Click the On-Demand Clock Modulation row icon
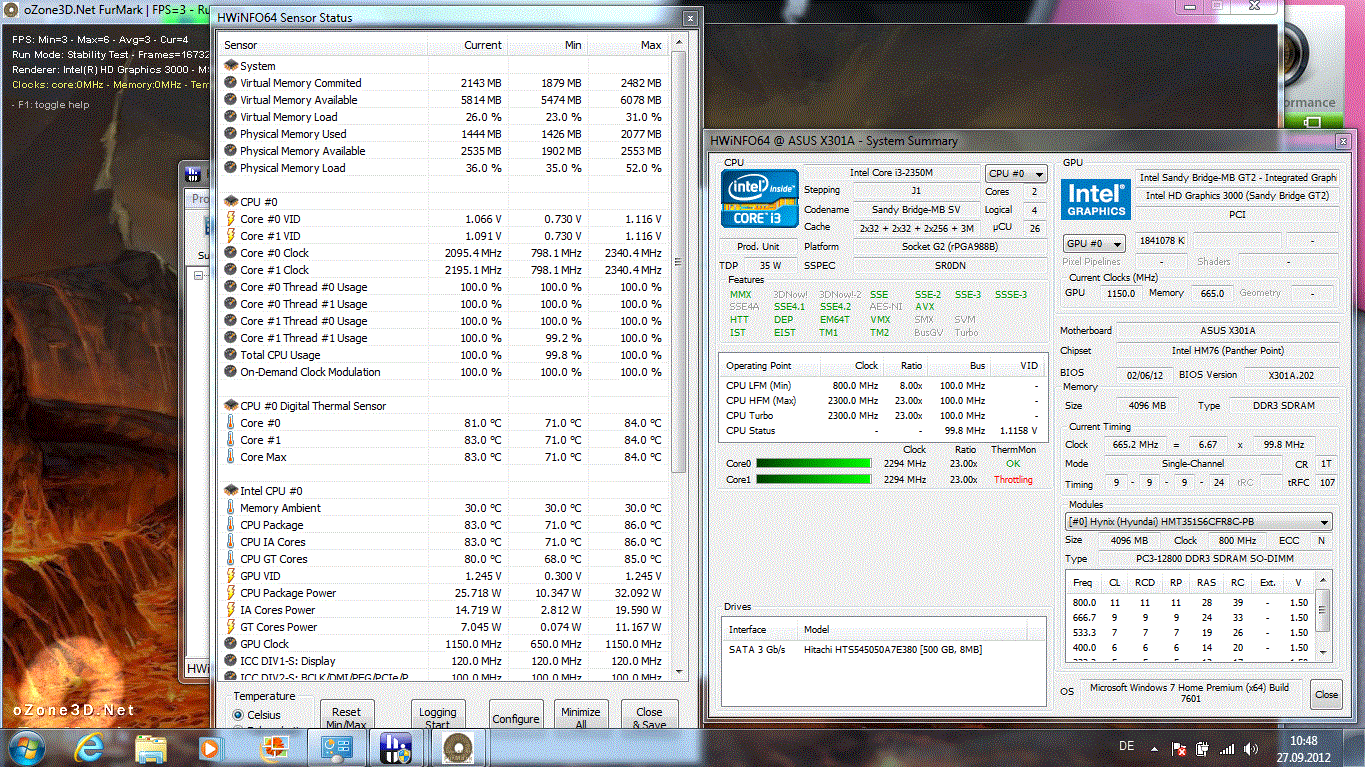Viewport: 1365px width, 767px height. pos(231,372)
